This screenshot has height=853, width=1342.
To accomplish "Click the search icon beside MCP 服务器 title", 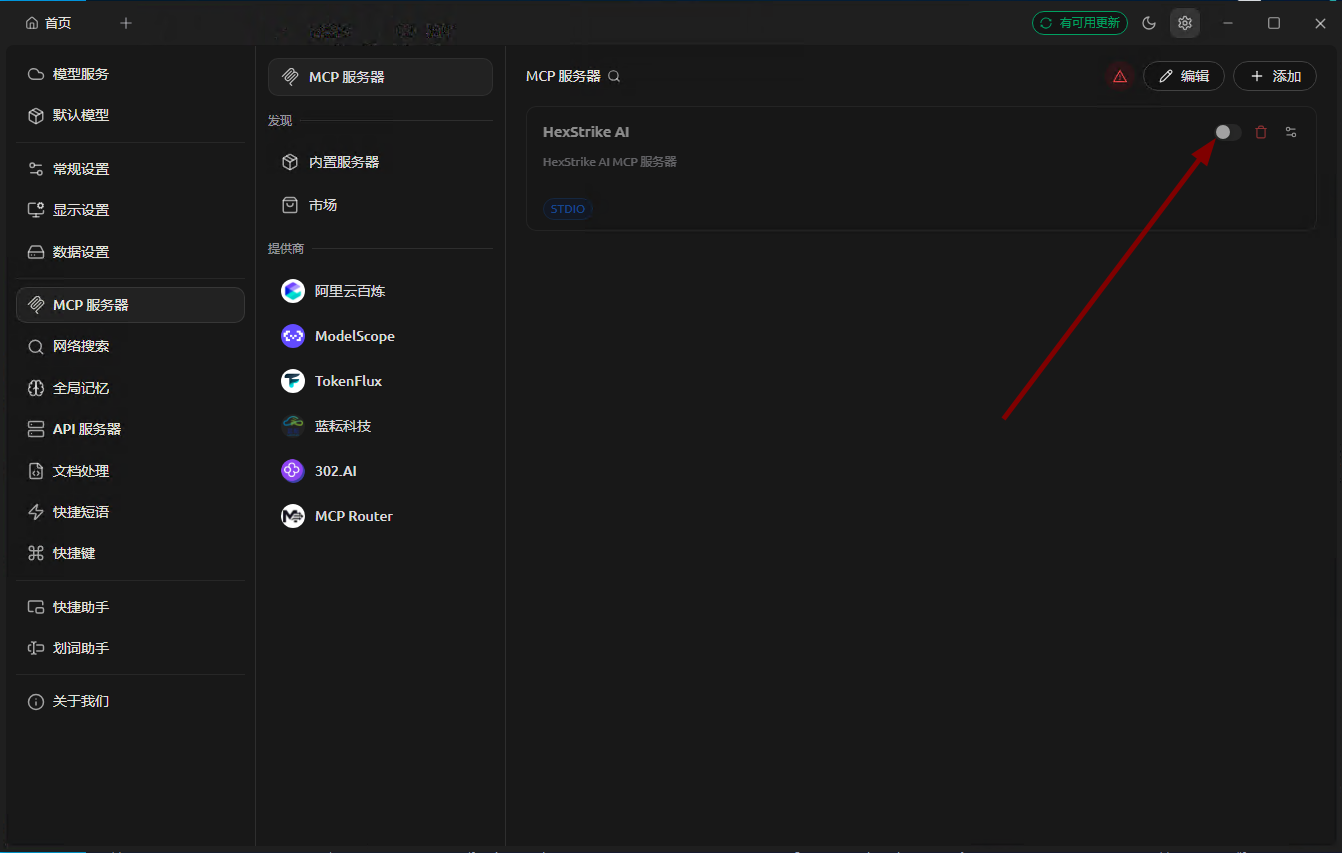I will [x=614, y=76].
